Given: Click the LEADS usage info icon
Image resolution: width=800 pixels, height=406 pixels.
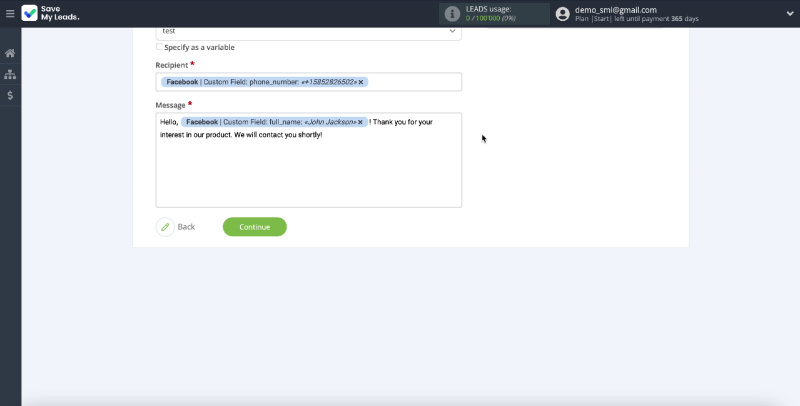Looking at the screenshot, I should 452,14.
